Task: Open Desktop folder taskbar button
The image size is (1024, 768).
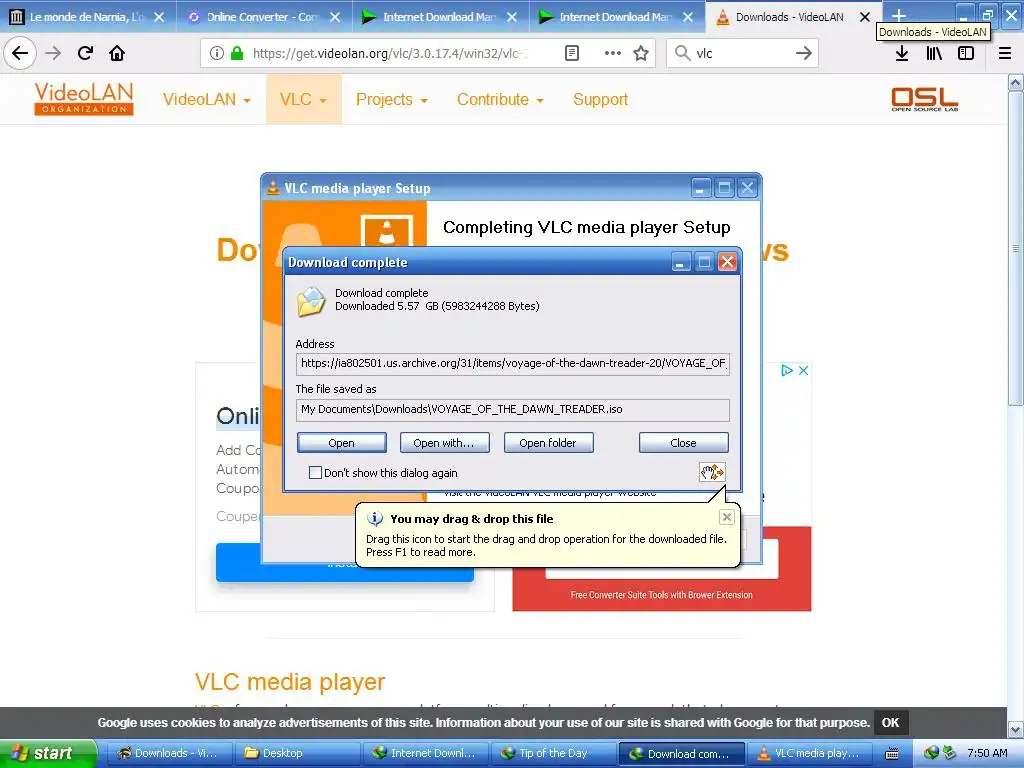Action: [296, 754]
